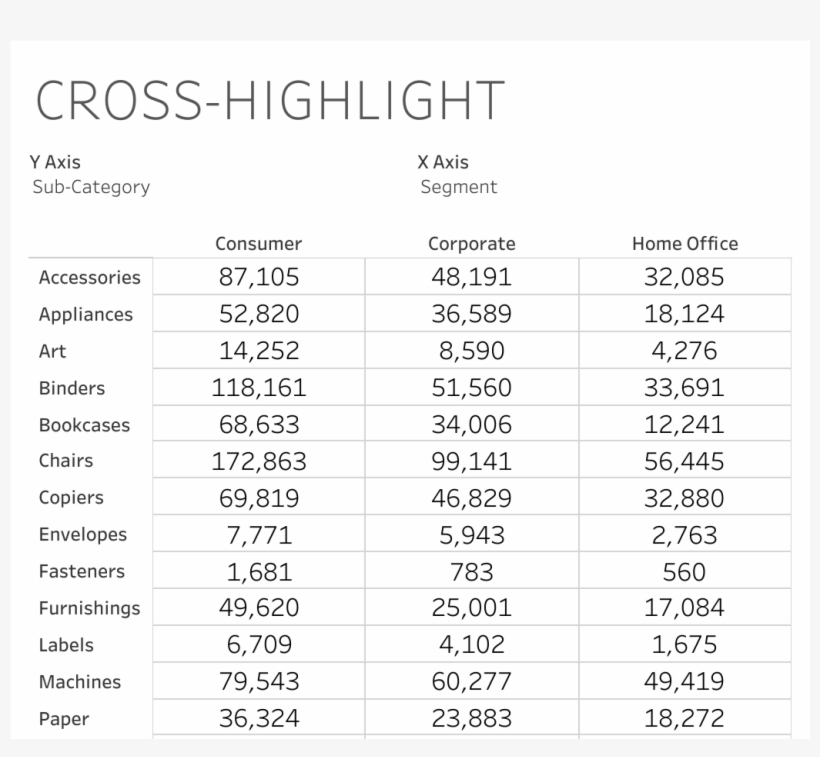This screenshot has height=757, width=820.
Task: Open the X Axis Segment parameter dropdown
Action: [x=458, y=187]
